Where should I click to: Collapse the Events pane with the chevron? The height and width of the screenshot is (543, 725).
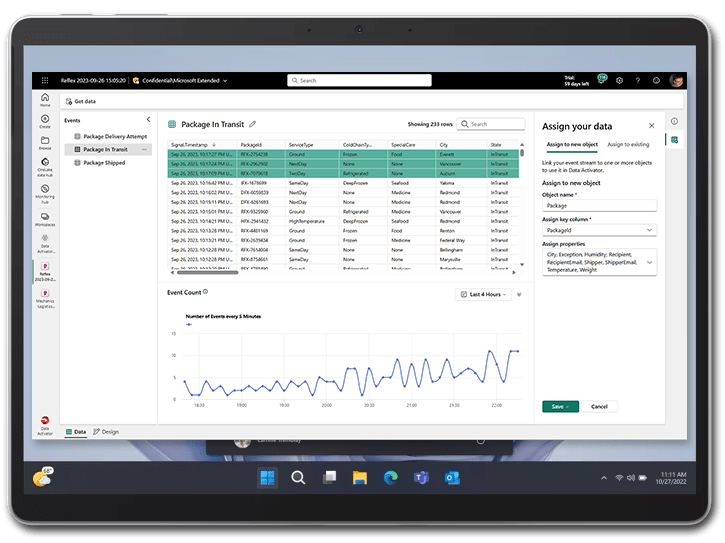[149, 120]
